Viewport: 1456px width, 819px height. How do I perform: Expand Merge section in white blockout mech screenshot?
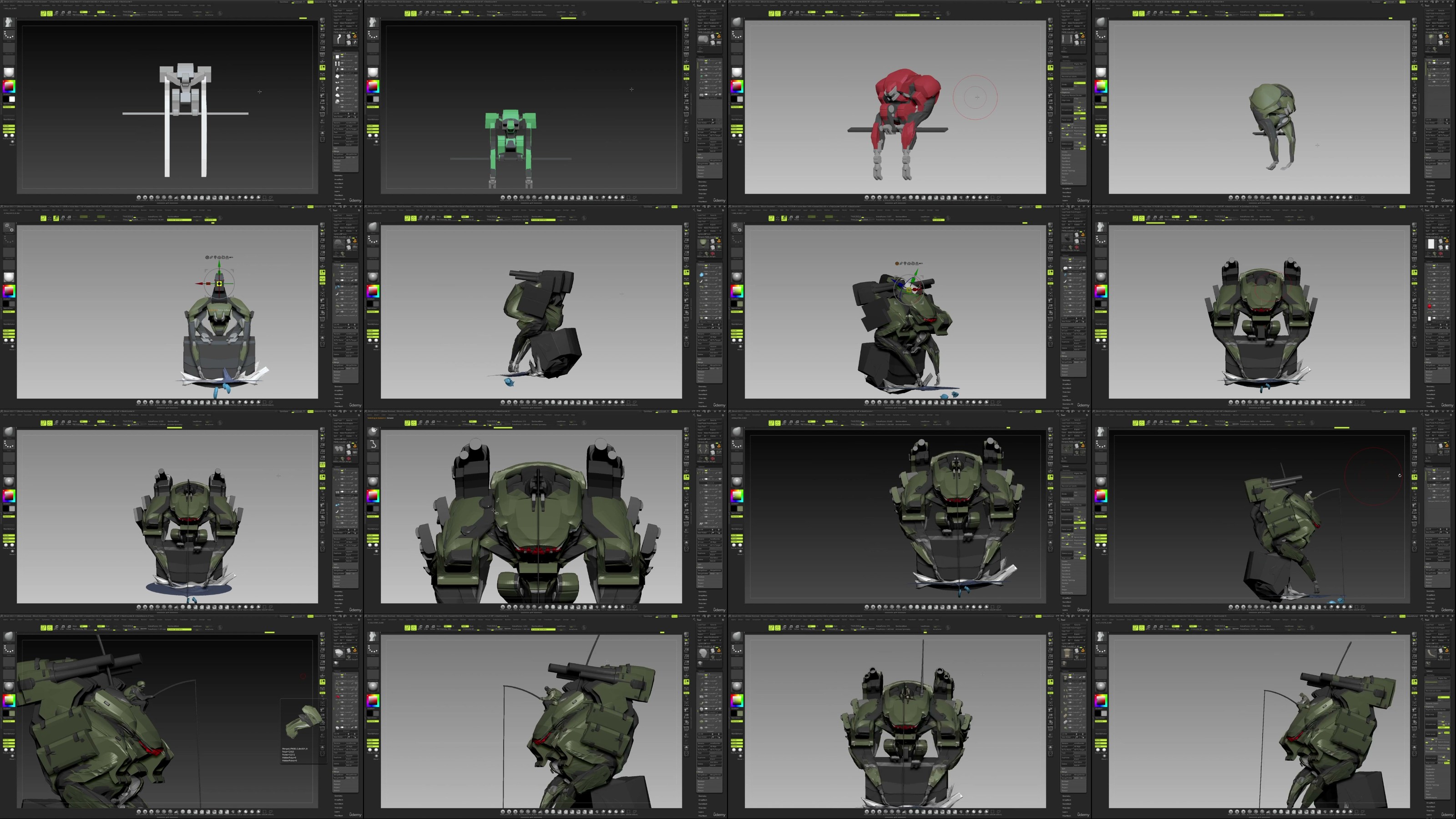click(x=337, y=152)
